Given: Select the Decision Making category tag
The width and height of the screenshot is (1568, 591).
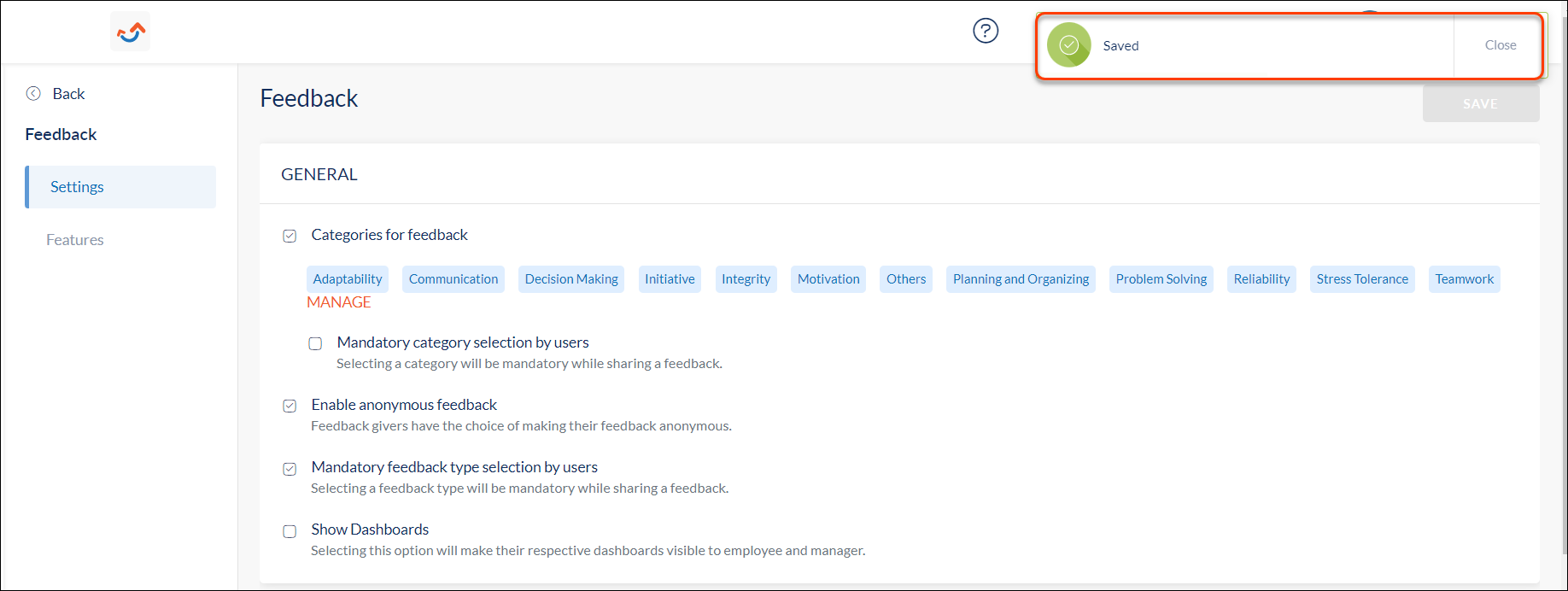Looking at the screenshot, I should (571, 279).
